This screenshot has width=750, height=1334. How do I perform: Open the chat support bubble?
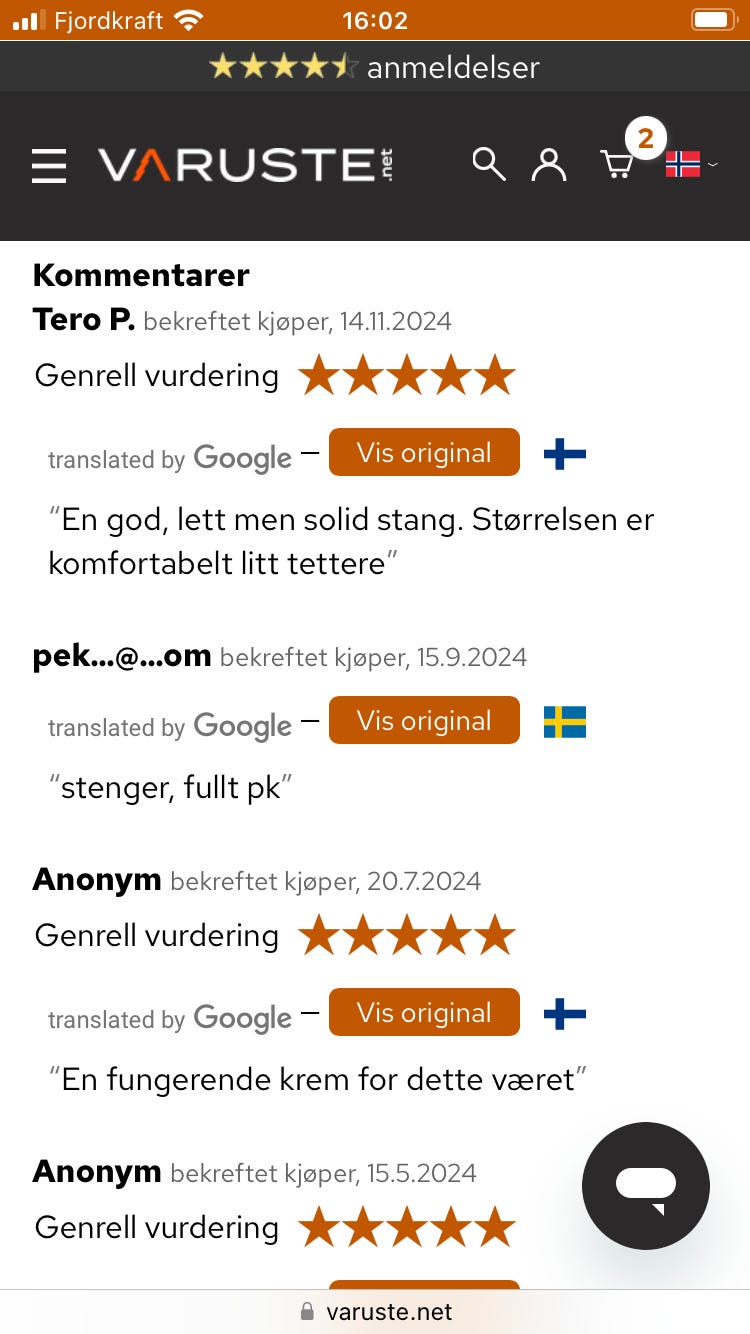coord(646,1186)
